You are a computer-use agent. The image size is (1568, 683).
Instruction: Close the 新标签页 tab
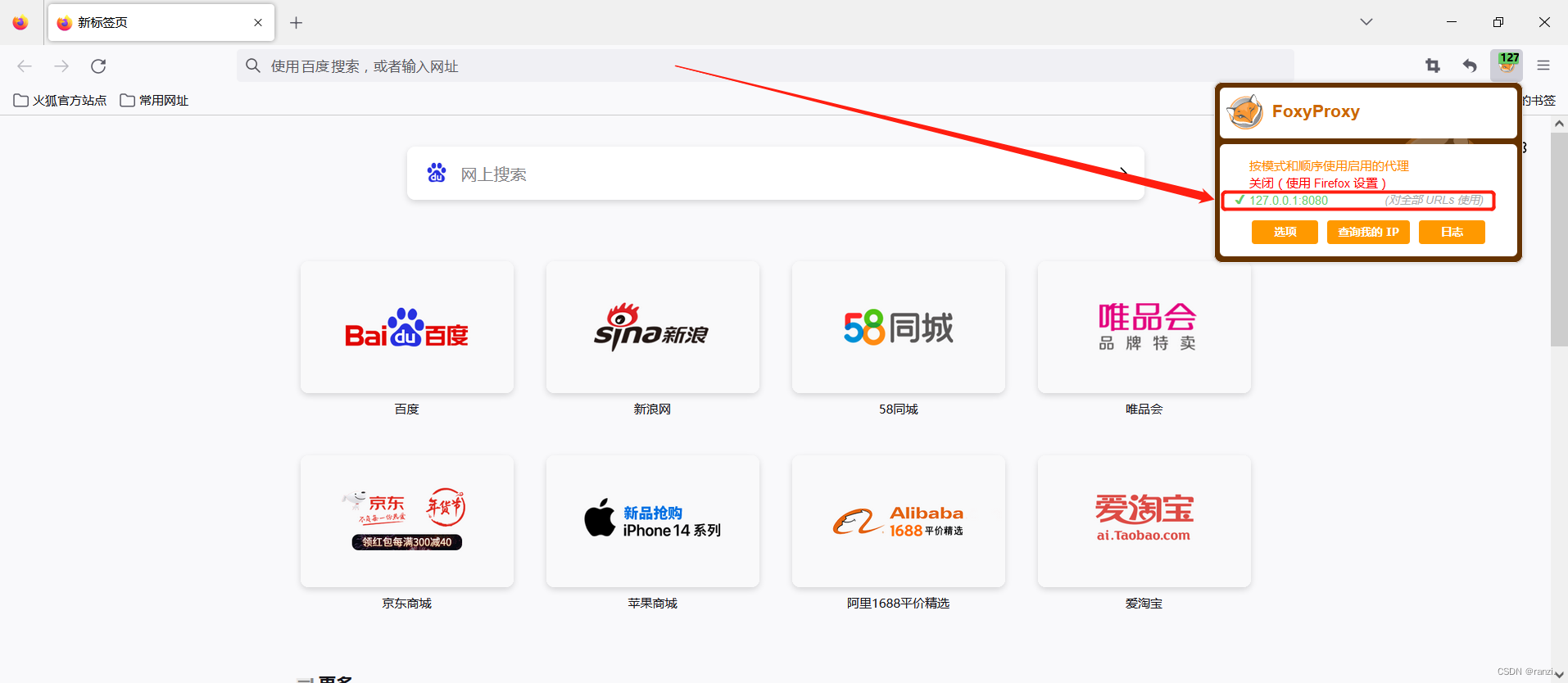click(x=258, y=23)
